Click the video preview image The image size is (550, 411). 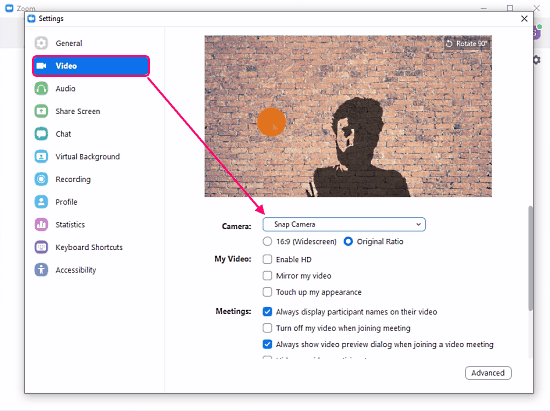pyautogui.click(x=348, y=116)
